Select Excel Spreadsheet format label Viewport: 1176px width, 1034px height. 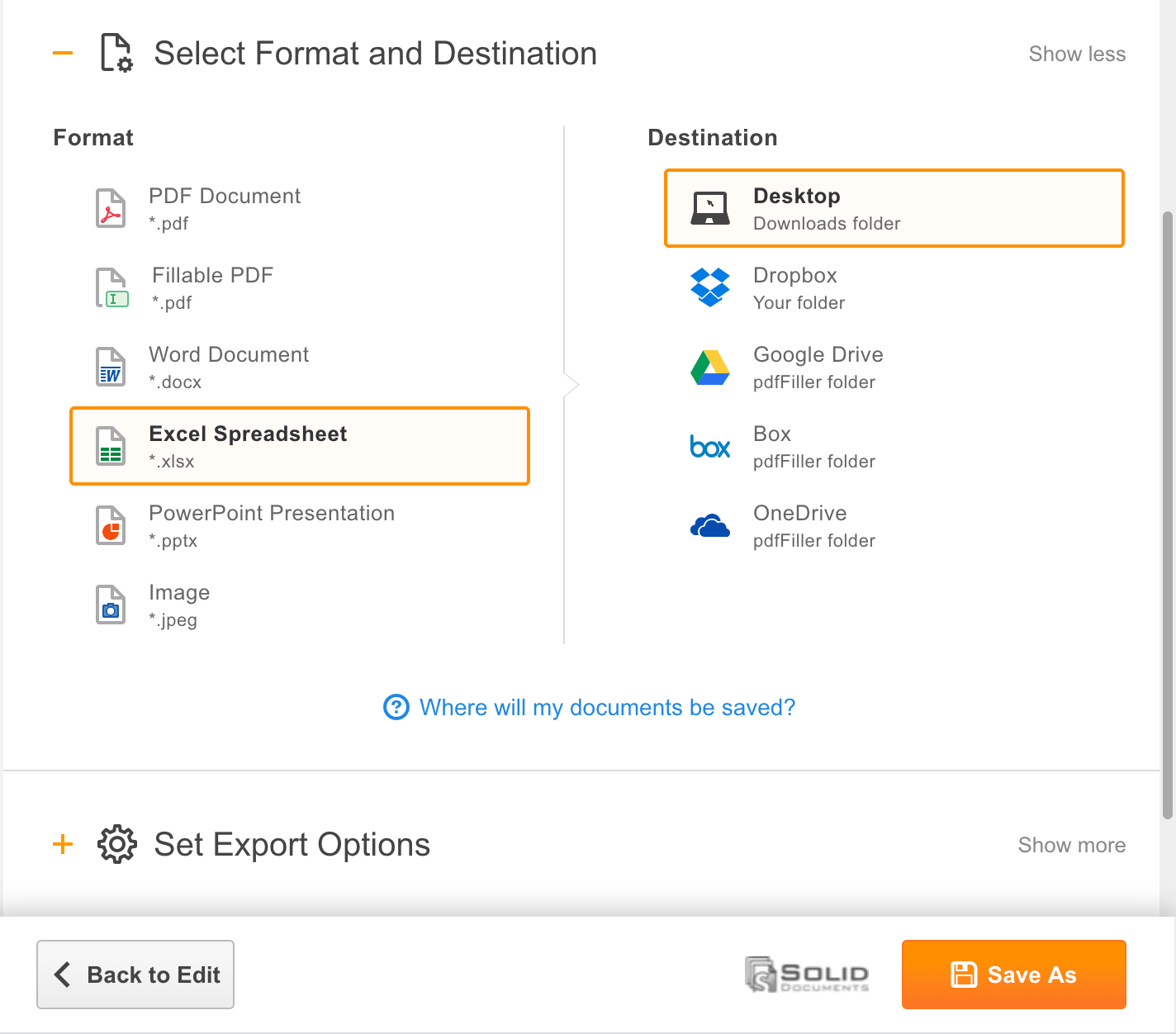[248, 434]
